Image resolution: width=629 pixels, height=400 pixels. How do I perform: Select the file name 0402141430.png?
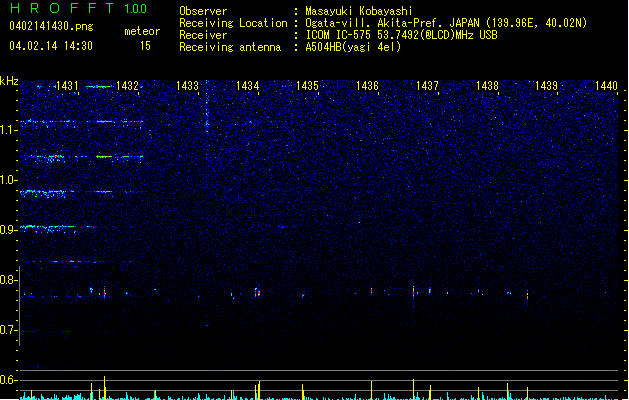click(x=51, y=27)
